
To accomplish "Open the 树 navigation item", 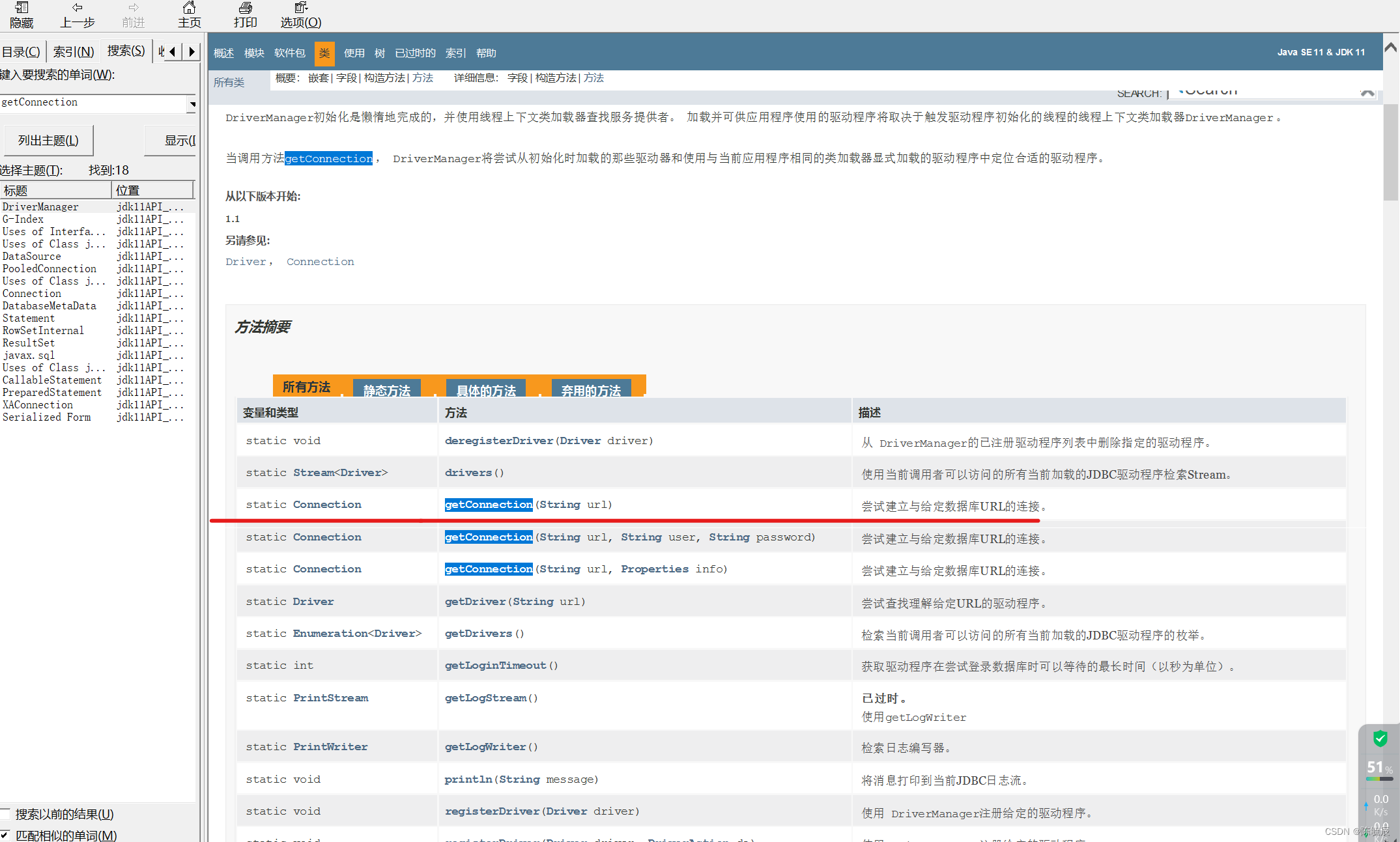I will (380, 53).
